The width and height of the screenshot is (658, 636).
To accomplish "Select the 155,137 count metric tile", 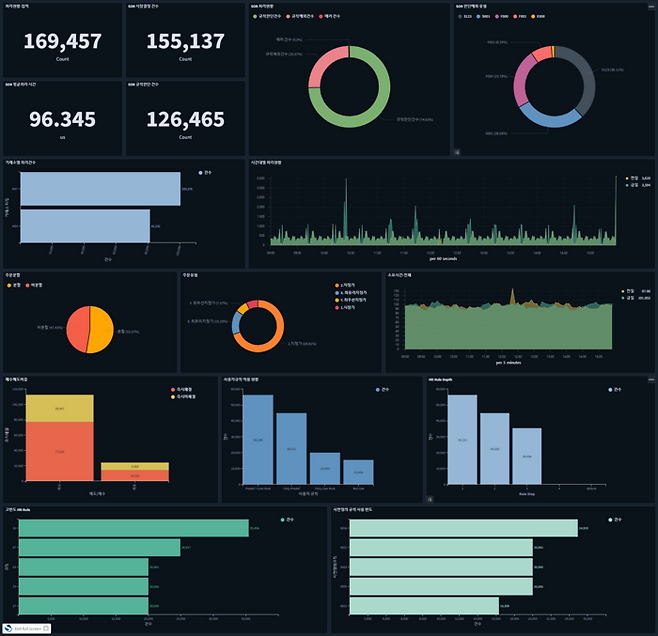I will click(x=185, y=41).
